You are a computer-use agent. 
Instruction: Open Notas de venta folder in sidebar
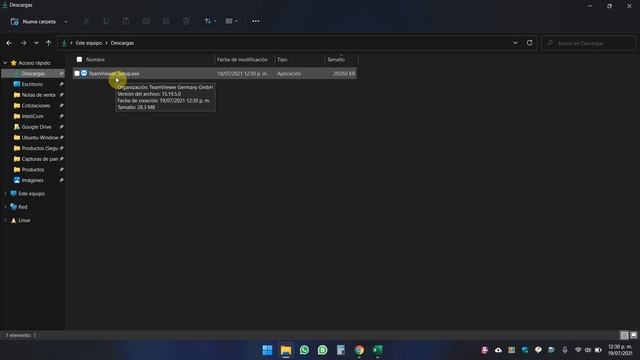pyautogui.click(x=38, y=95)
